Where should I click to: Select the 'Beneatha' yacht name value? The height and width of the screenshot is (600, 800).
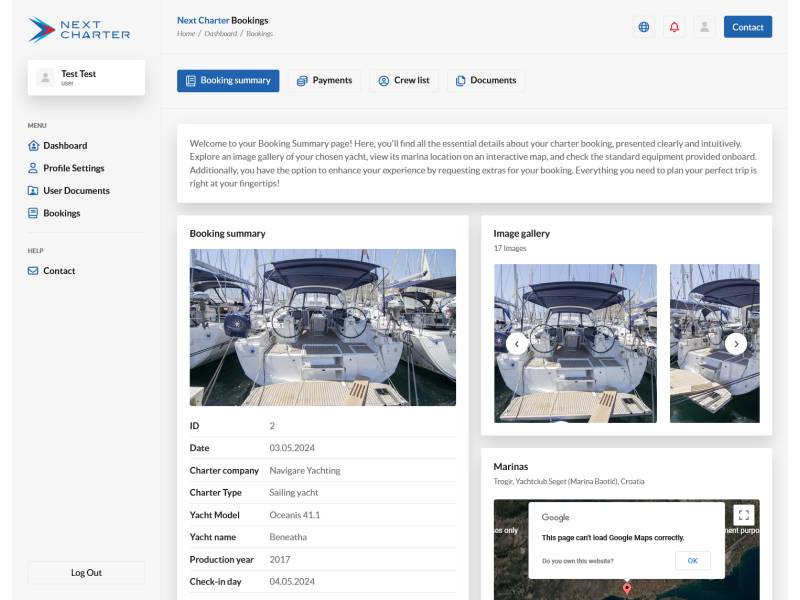pos(288,537)
